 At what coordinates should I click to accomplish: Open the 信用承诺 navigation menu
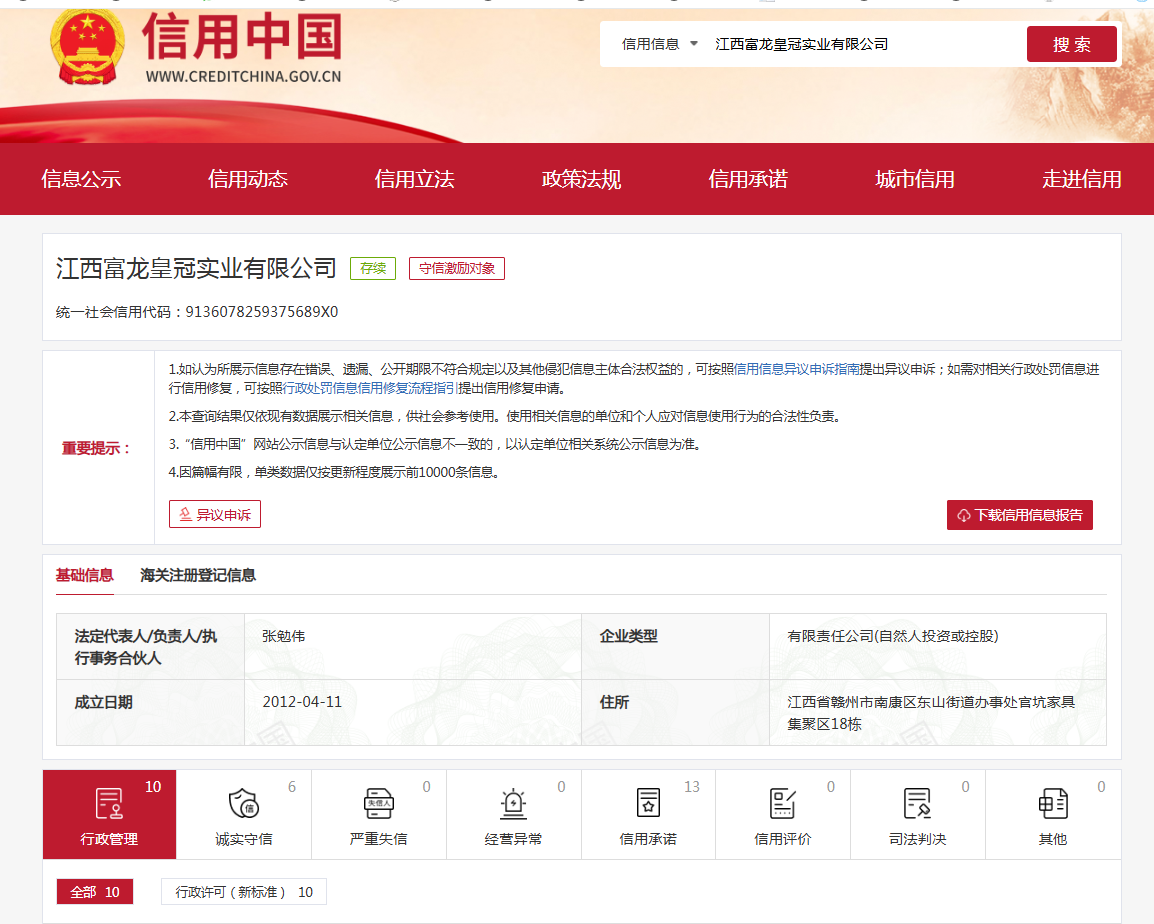pos(748,180)
